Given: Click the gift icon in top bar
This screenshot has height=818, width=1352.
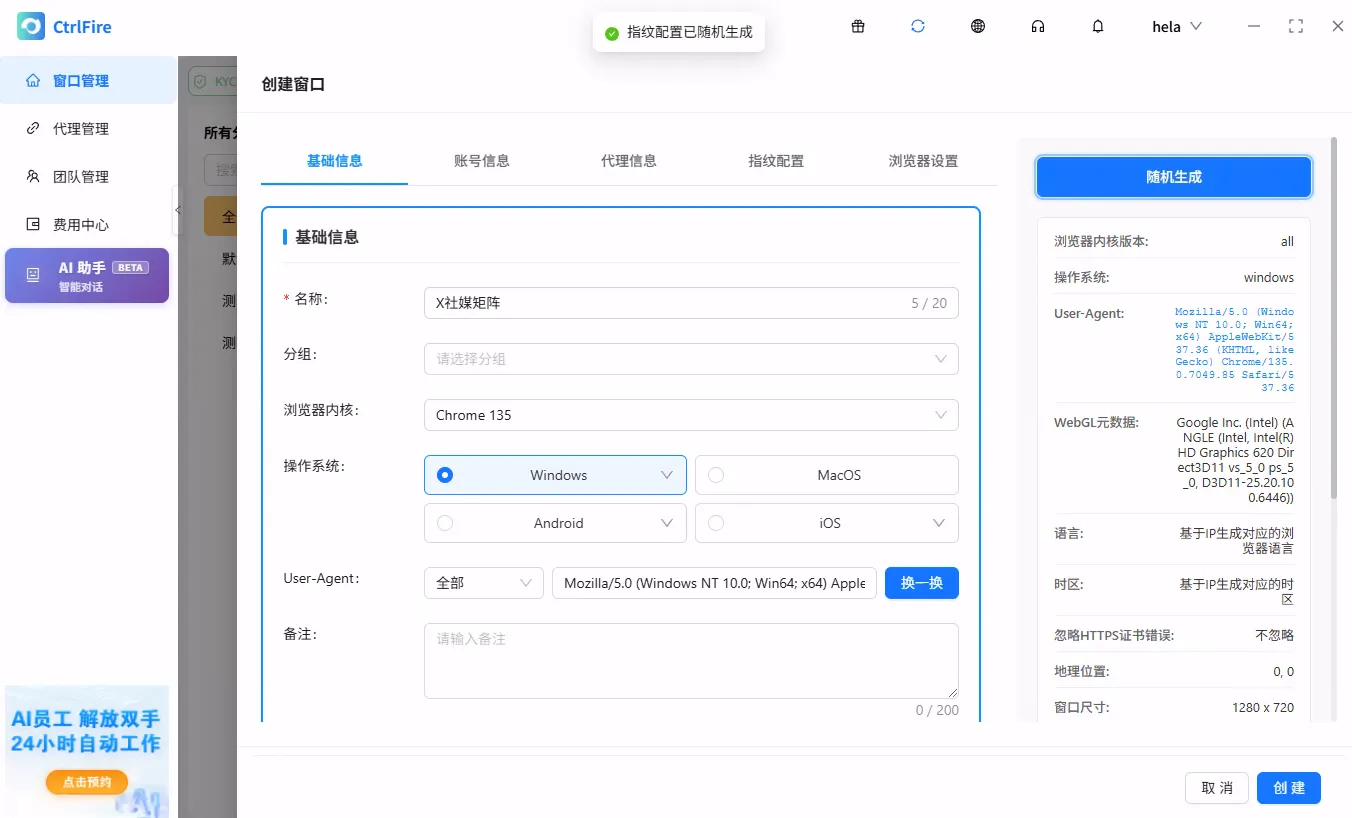Looking at the screenshot, I should [858, 27].
